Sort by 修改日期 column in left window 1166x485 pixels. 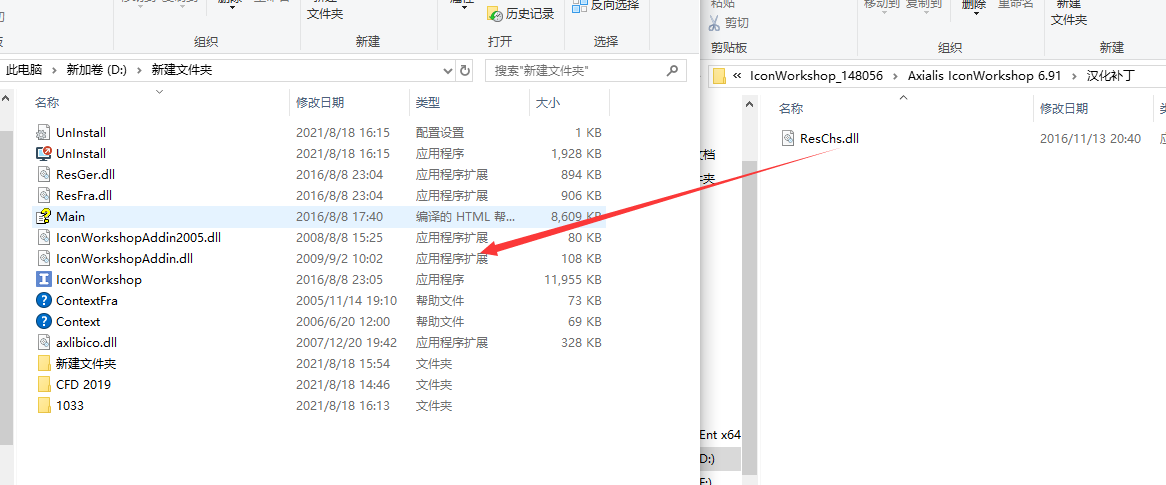320,103
